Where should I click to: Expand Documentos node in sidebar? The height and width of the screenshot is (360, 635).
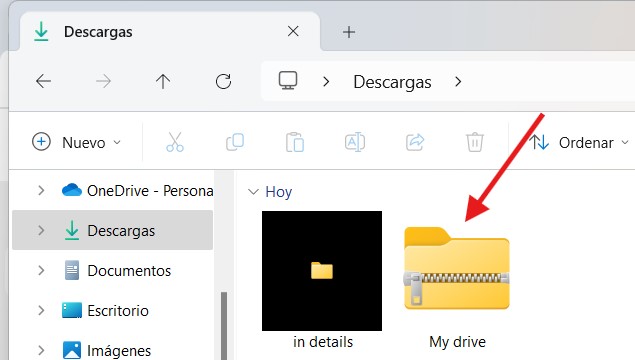(x=41, y=270)
